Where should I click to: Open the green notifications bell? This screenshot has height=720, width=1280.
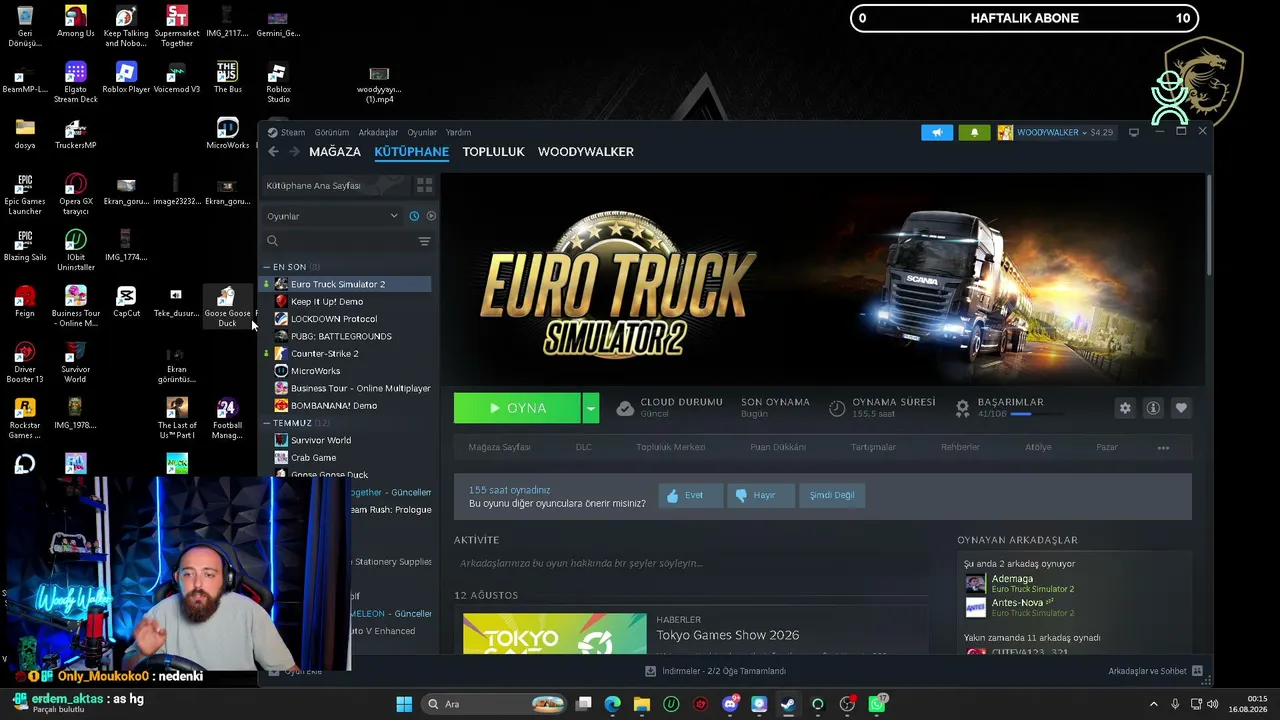974,132
